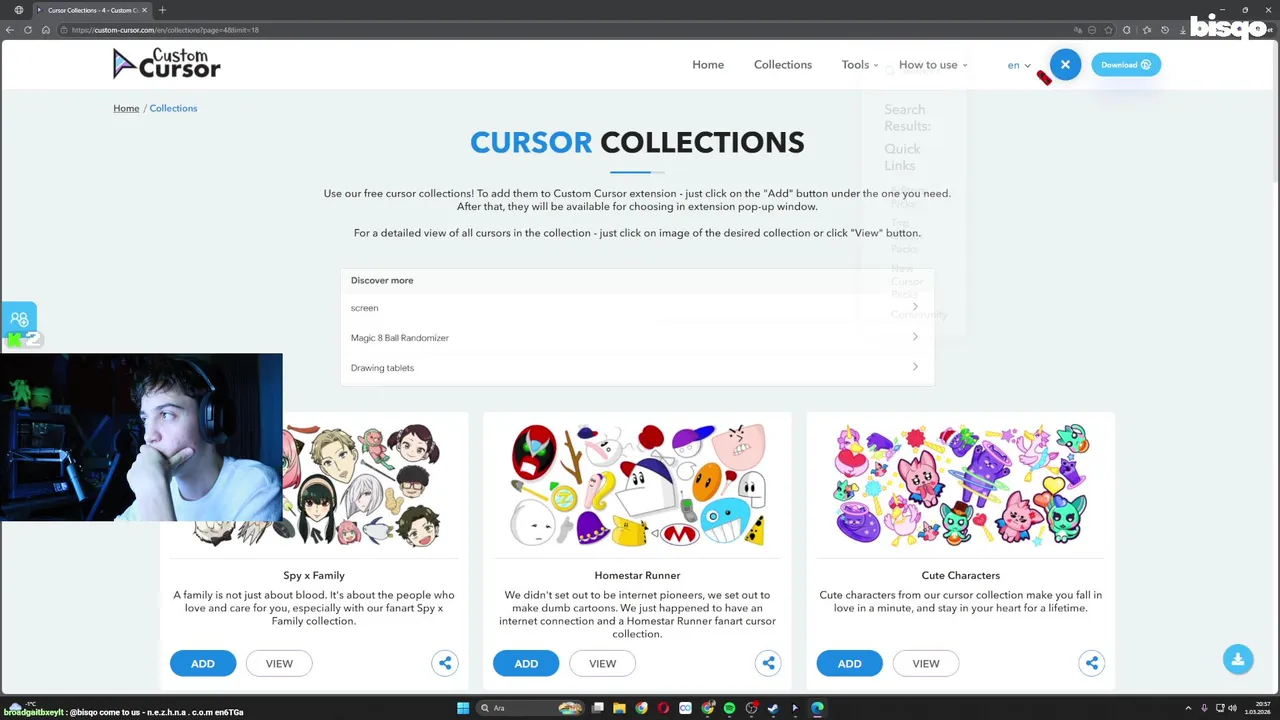This screenshot has width=1280, height=720.
Task: Open the Magic 8 Ball Randomizer link
Action: 636,338
